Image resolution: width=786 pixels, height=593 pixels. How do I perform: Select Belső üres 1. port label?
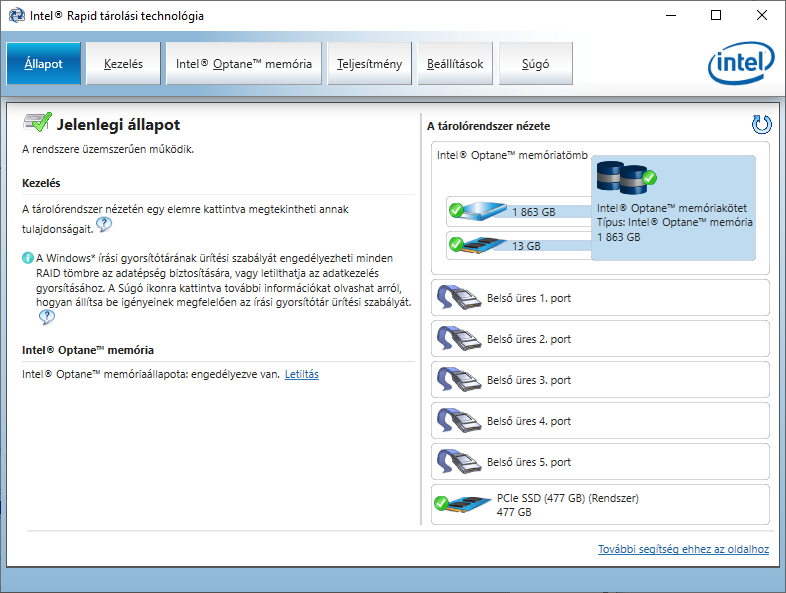coord(529,298)
